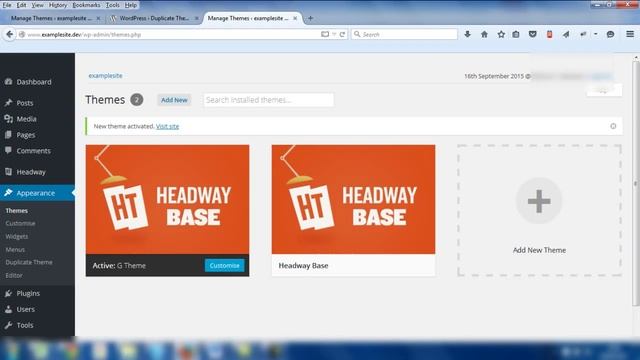Screen dimensions: 640x360
Task: Open the Help menu
Action: [131, 5]
